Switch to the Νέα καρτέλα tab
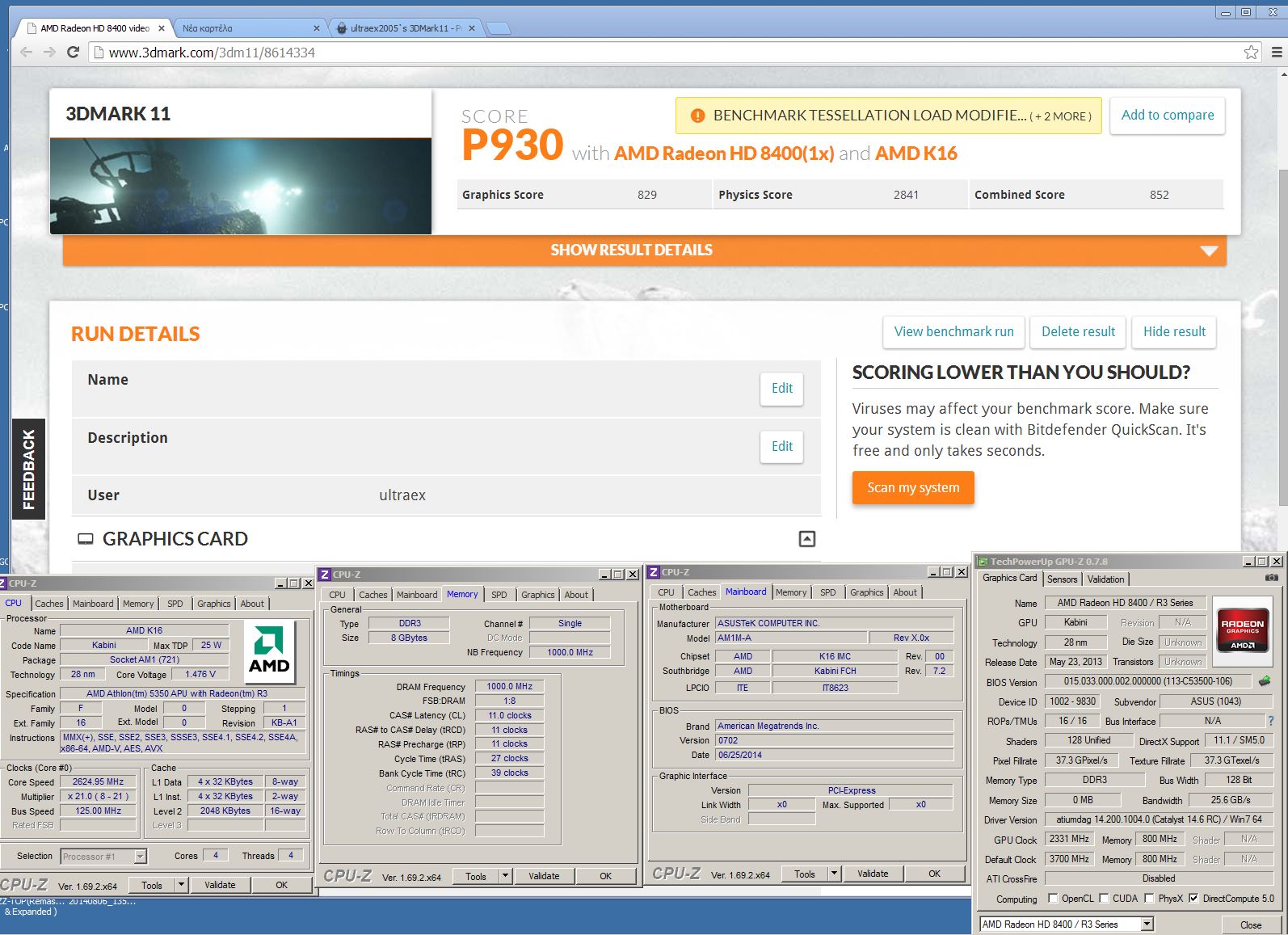 [247, 28]
